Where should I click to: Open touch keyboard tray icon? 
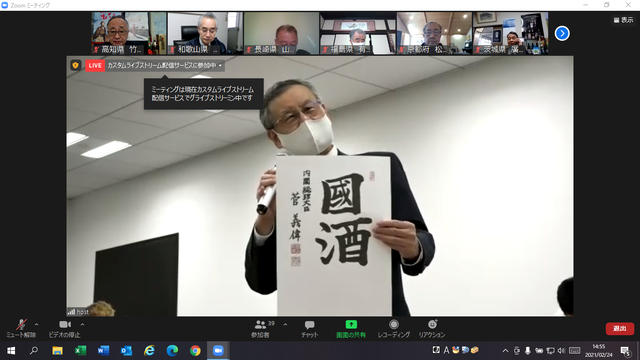[x=575, y=351]
